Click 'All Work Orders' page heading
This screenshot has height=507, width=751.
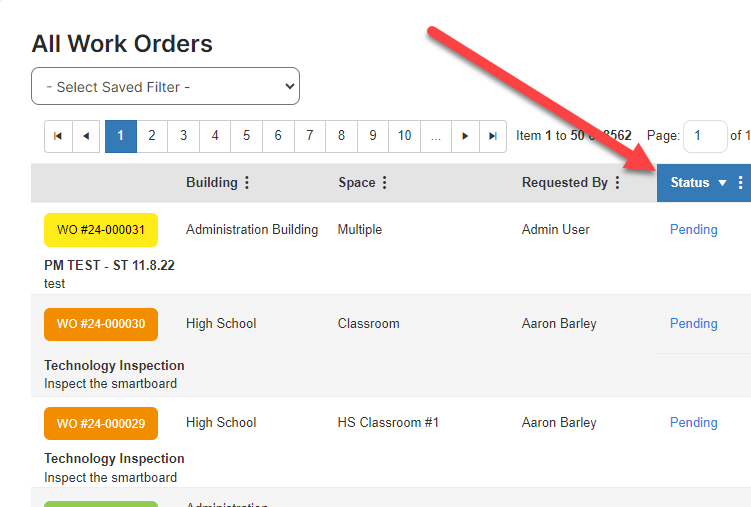tap(122, 44)
